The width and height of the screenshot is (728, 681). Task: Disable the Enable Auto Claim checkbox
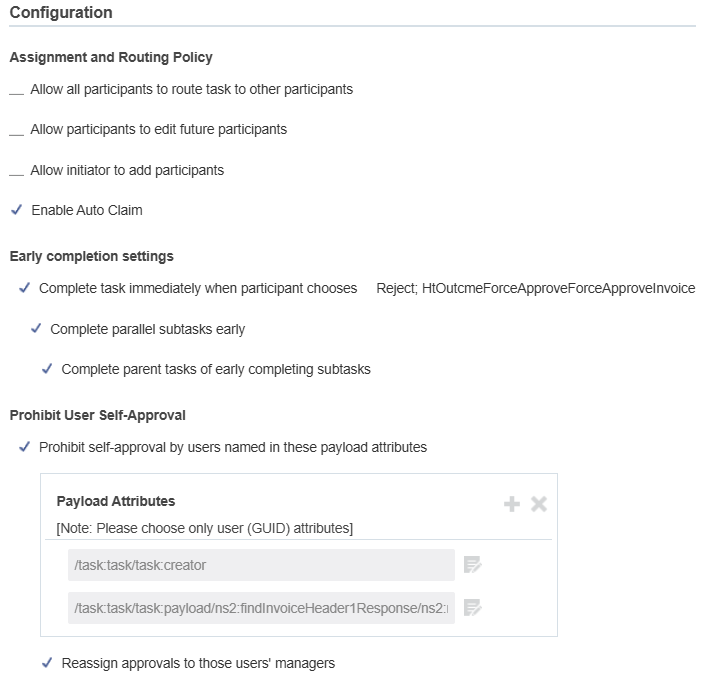(x=16, y=210)
